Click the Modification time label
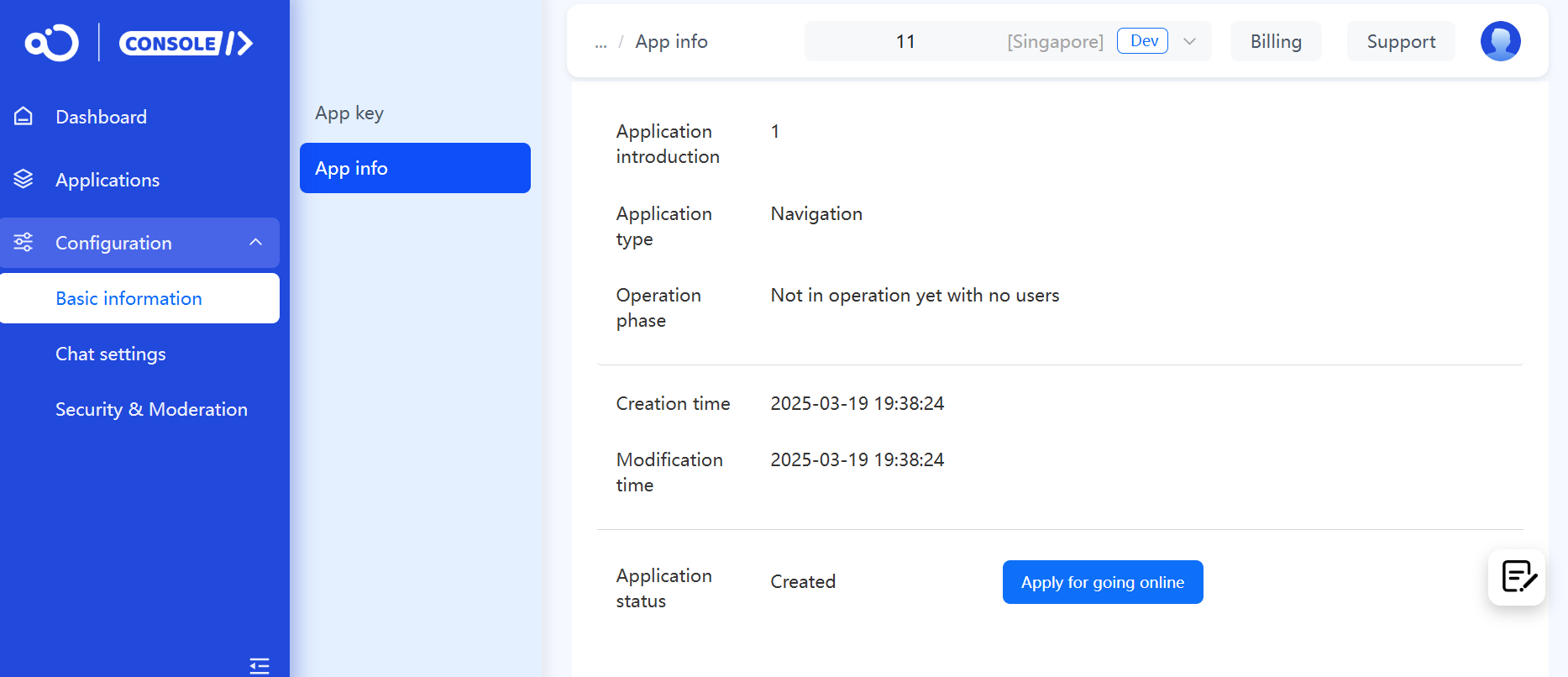The height and width of the screenshot is (677, 1568). (669, 472)
